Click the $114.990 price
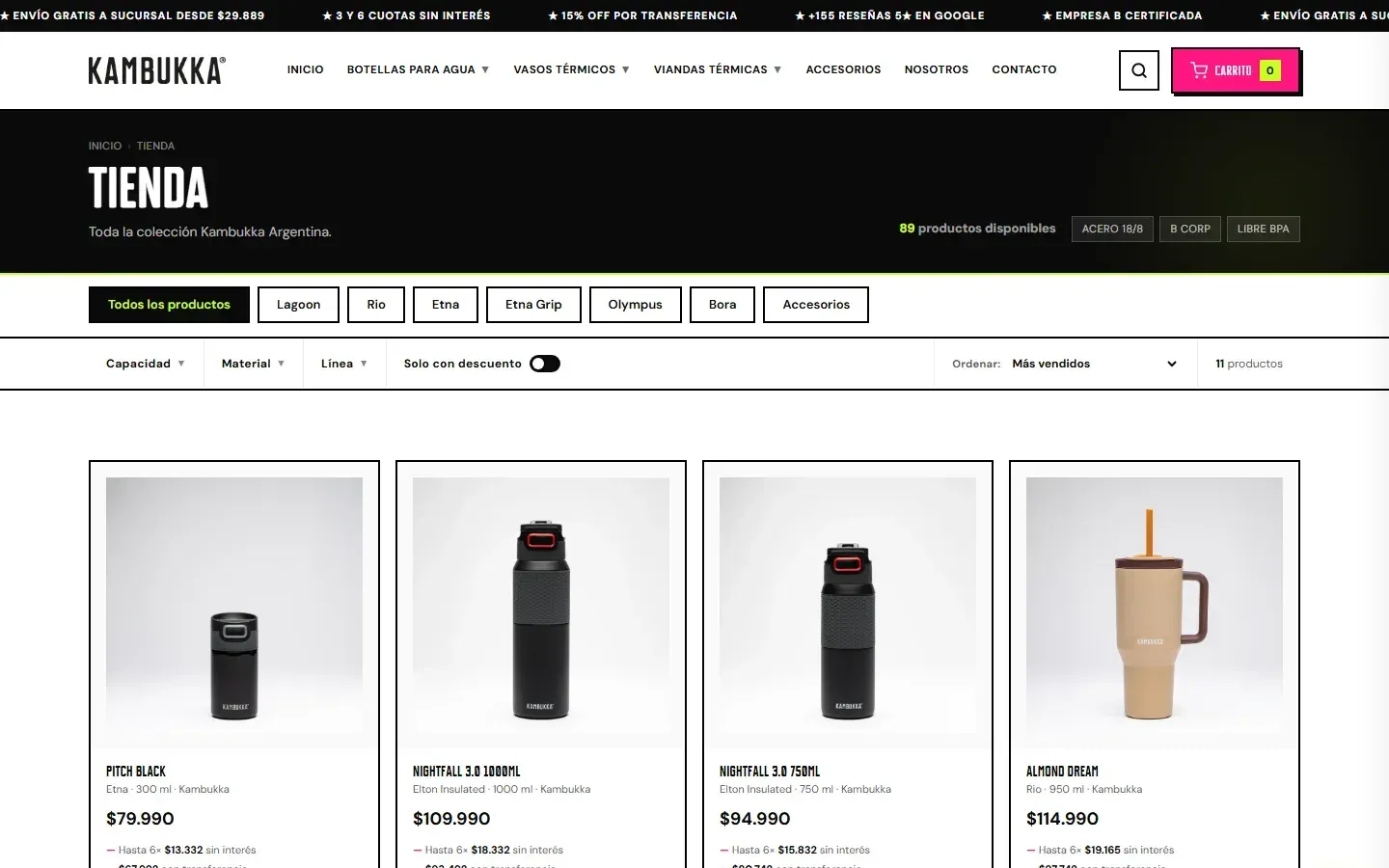Viewport: 1389px width, 868px height. [1062, 819]
